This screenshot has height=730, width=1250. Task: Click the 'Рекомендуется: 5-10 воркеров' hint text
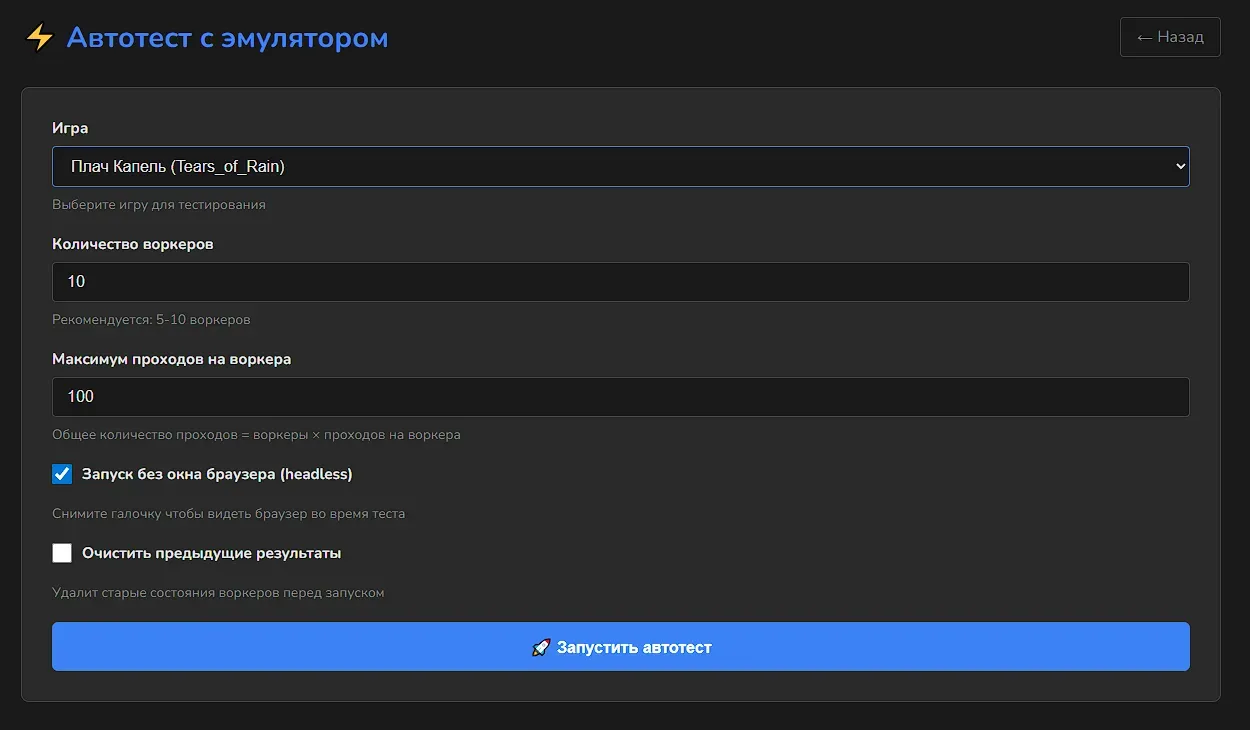[x=151, y=320]
